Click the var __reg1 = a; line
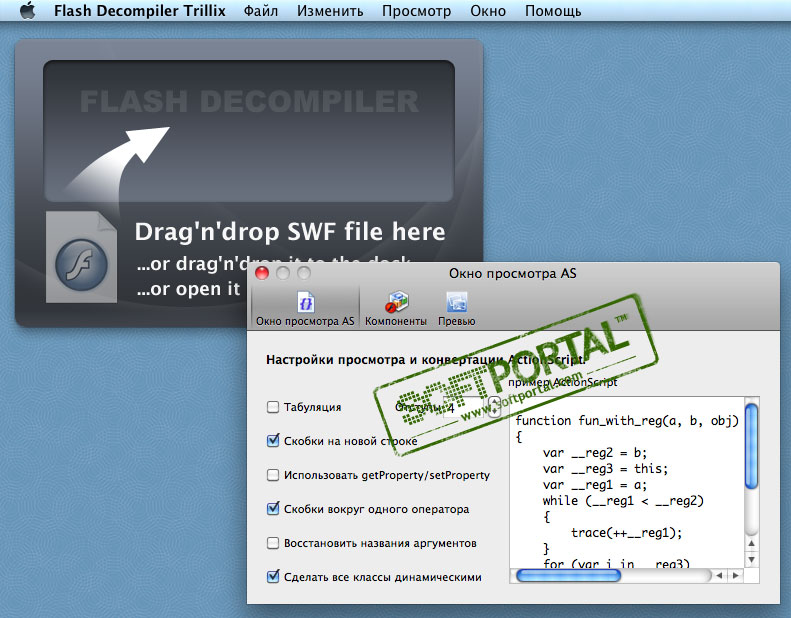791x618 pixels. [595, 485]
